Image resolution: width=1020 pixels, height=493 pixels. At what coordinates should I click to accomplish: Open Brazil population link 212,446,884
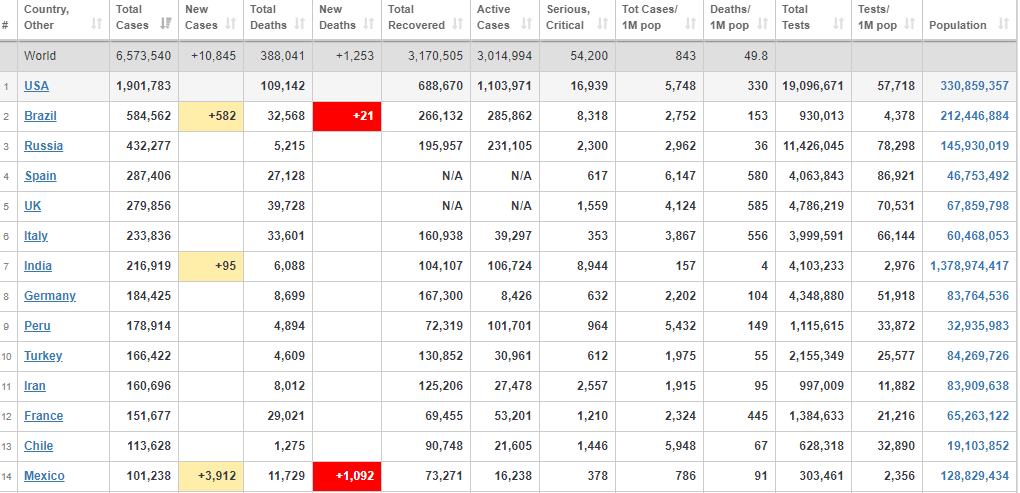coord(974,116)
